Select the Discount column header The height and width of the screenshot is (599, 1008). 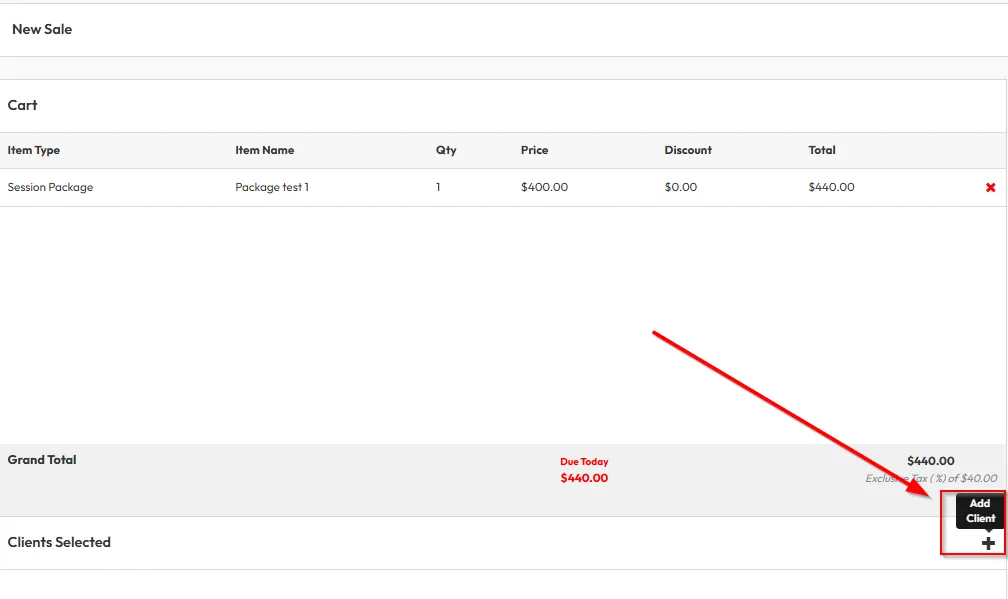point(688,150)
